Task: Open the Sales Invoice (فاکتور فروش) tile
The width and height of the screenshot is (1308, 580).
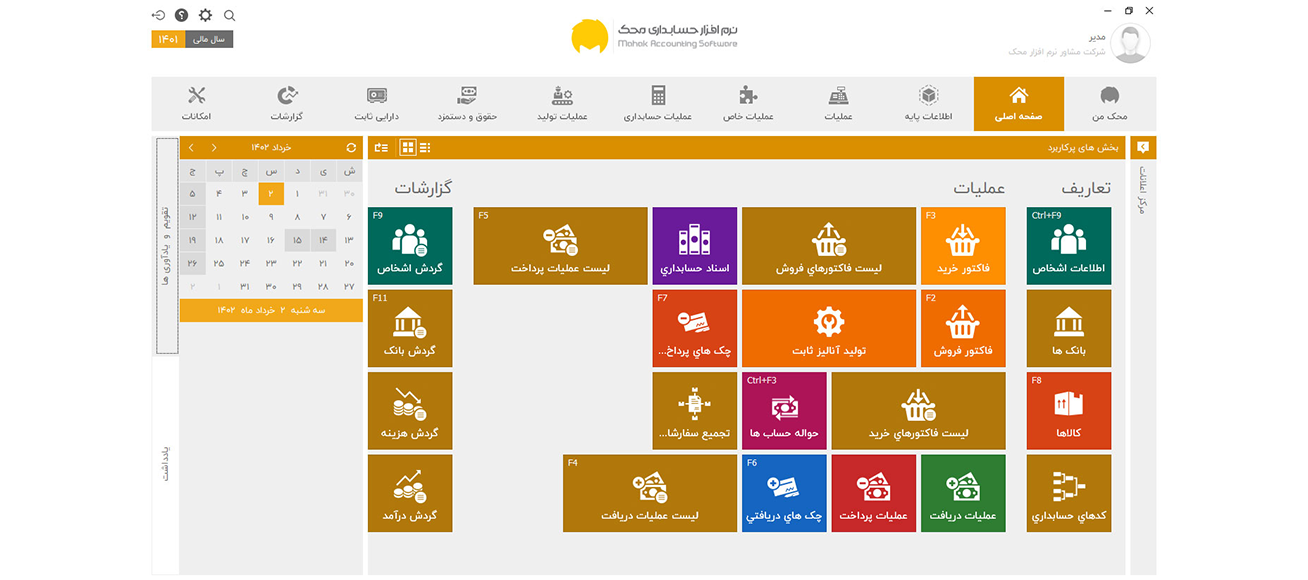Action: click(x=962, y=327)
